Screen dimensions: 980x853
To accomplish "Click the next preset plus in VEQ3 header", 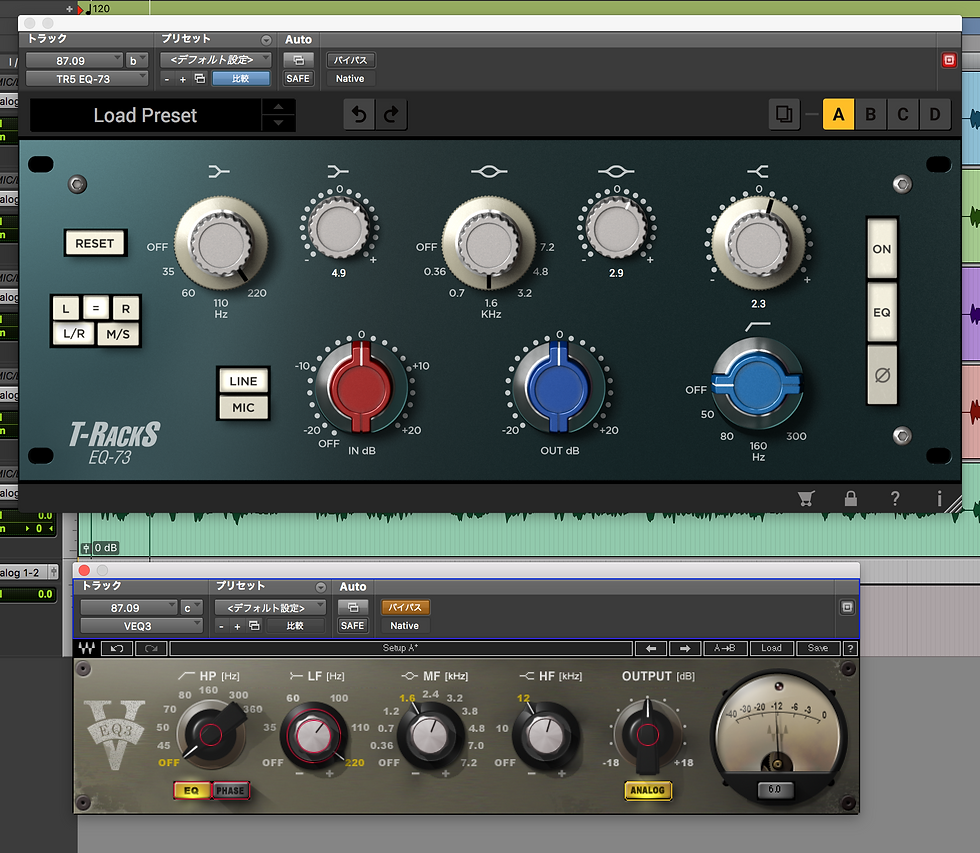I will click(237, 626).
